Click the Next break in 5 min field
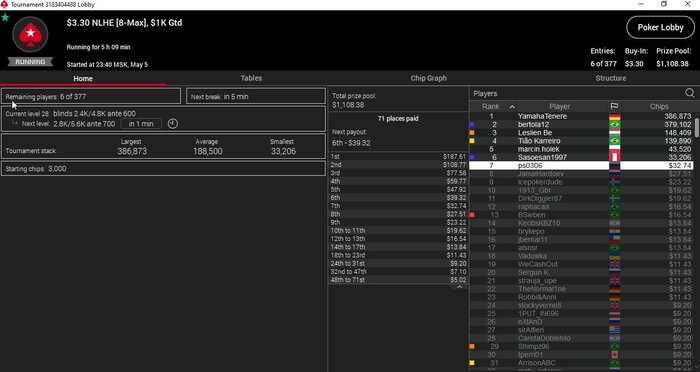 coord(256,96)
